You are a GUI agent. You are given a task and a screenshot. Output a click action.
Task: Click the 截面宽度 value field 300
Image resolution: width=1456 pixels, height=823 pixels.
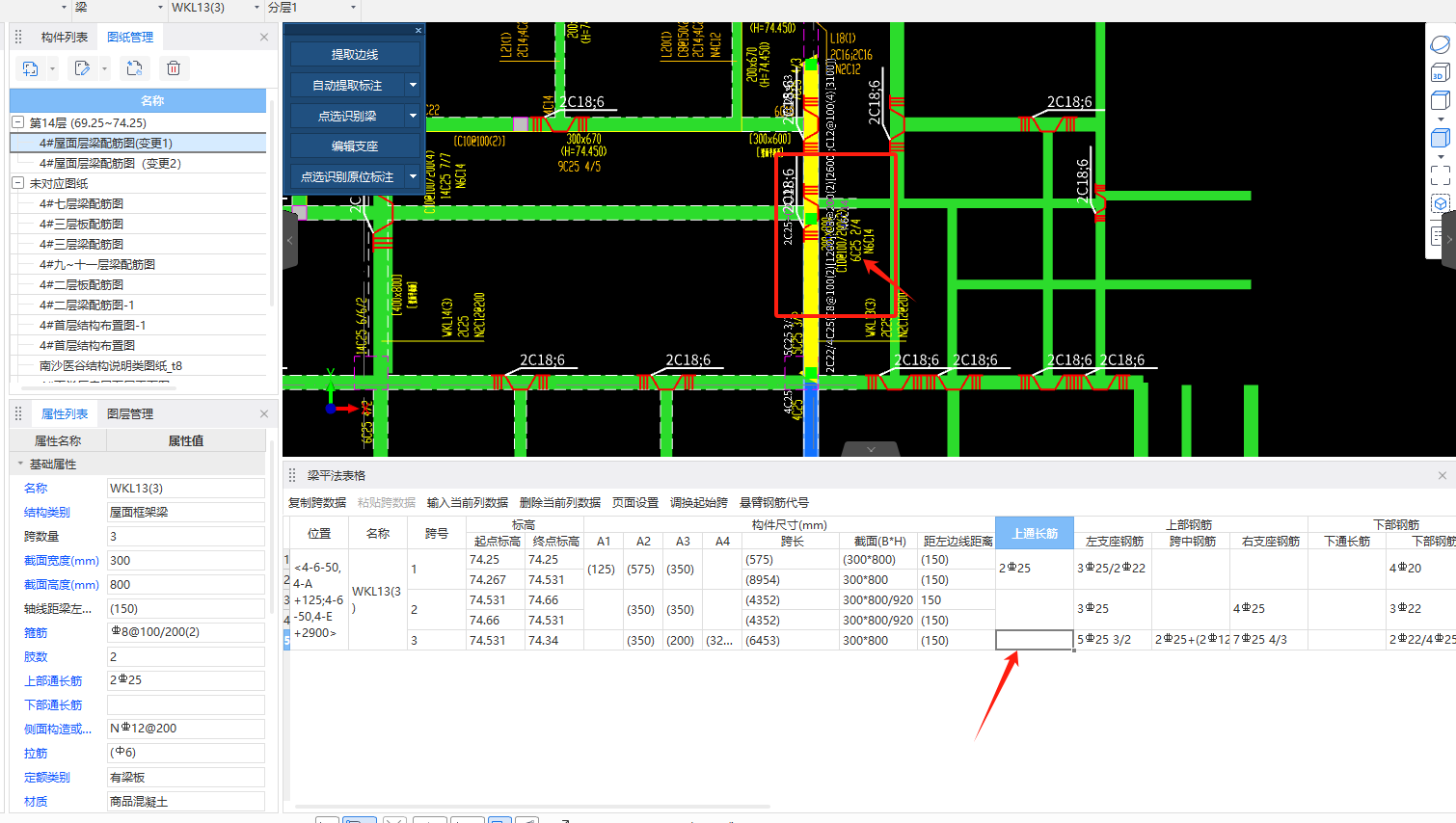click(185, 560)
